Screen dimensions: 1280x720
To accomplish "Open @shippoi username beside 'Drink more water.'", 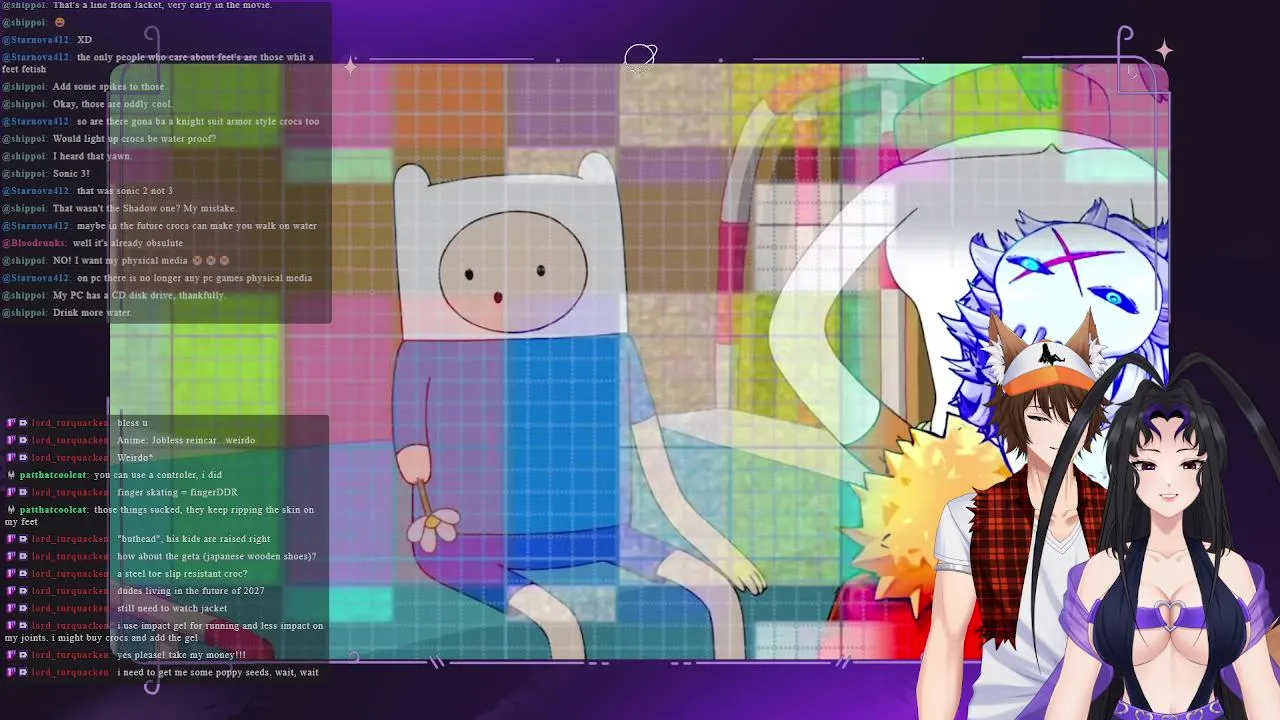I will pyautogui.click(x=24, y=313).
